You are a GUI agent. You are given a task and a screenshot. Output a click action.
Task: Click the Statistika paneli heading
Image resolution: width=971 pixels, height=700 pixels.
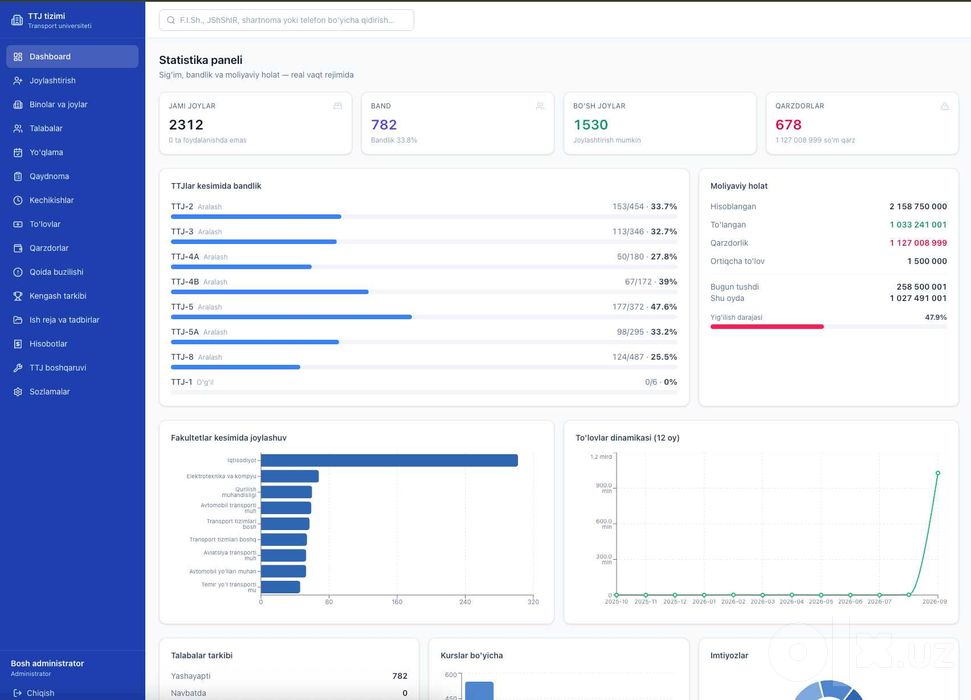click(x=201, y=60)
